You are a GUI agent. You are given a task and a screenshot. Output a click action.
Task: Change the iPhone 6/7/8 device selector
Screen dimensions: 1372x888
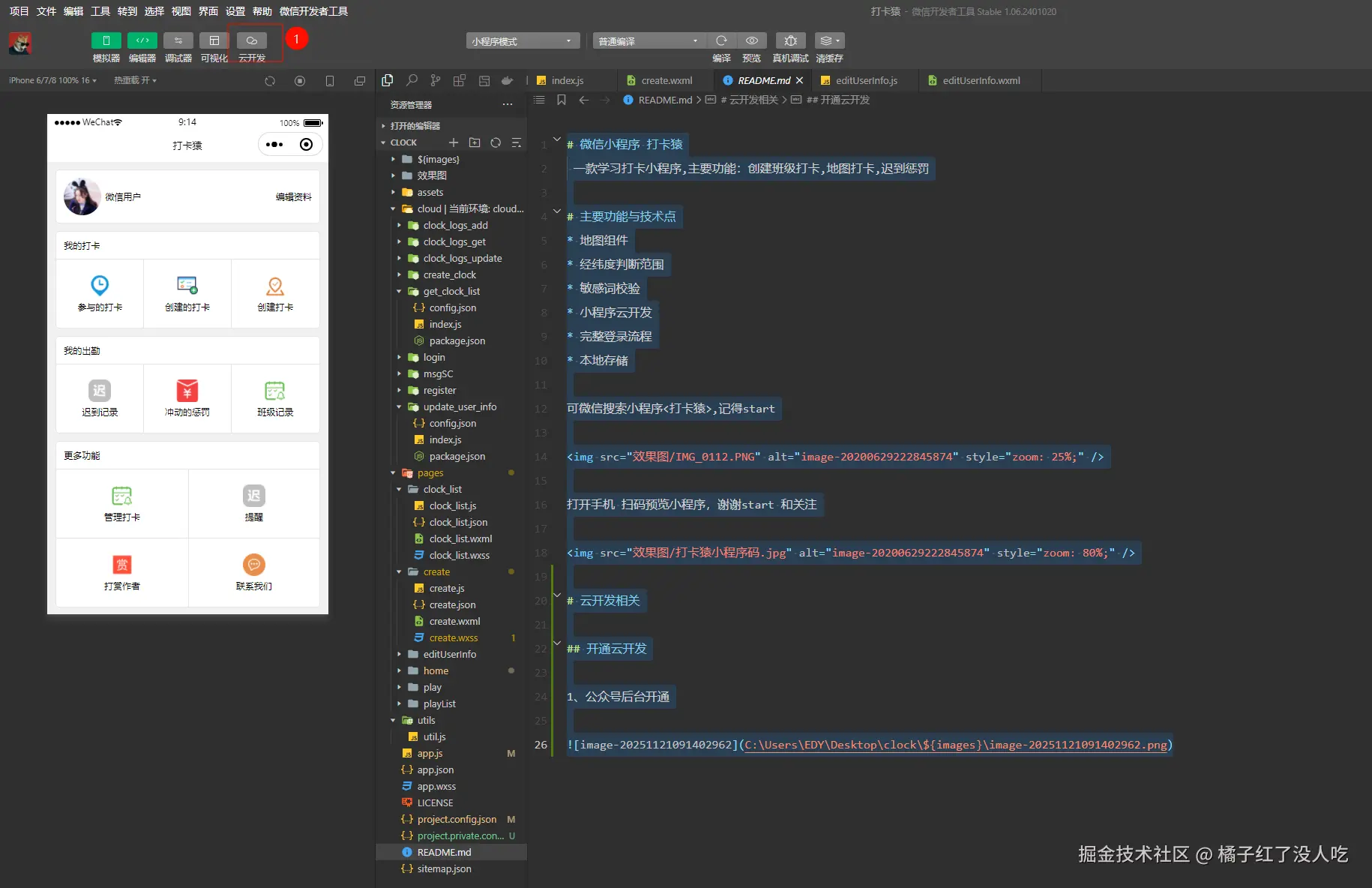click(x=52, y=80)
